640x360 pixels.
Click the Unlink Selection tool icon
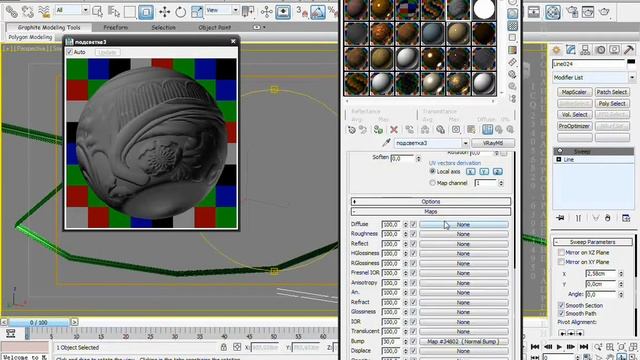(28, 12)
